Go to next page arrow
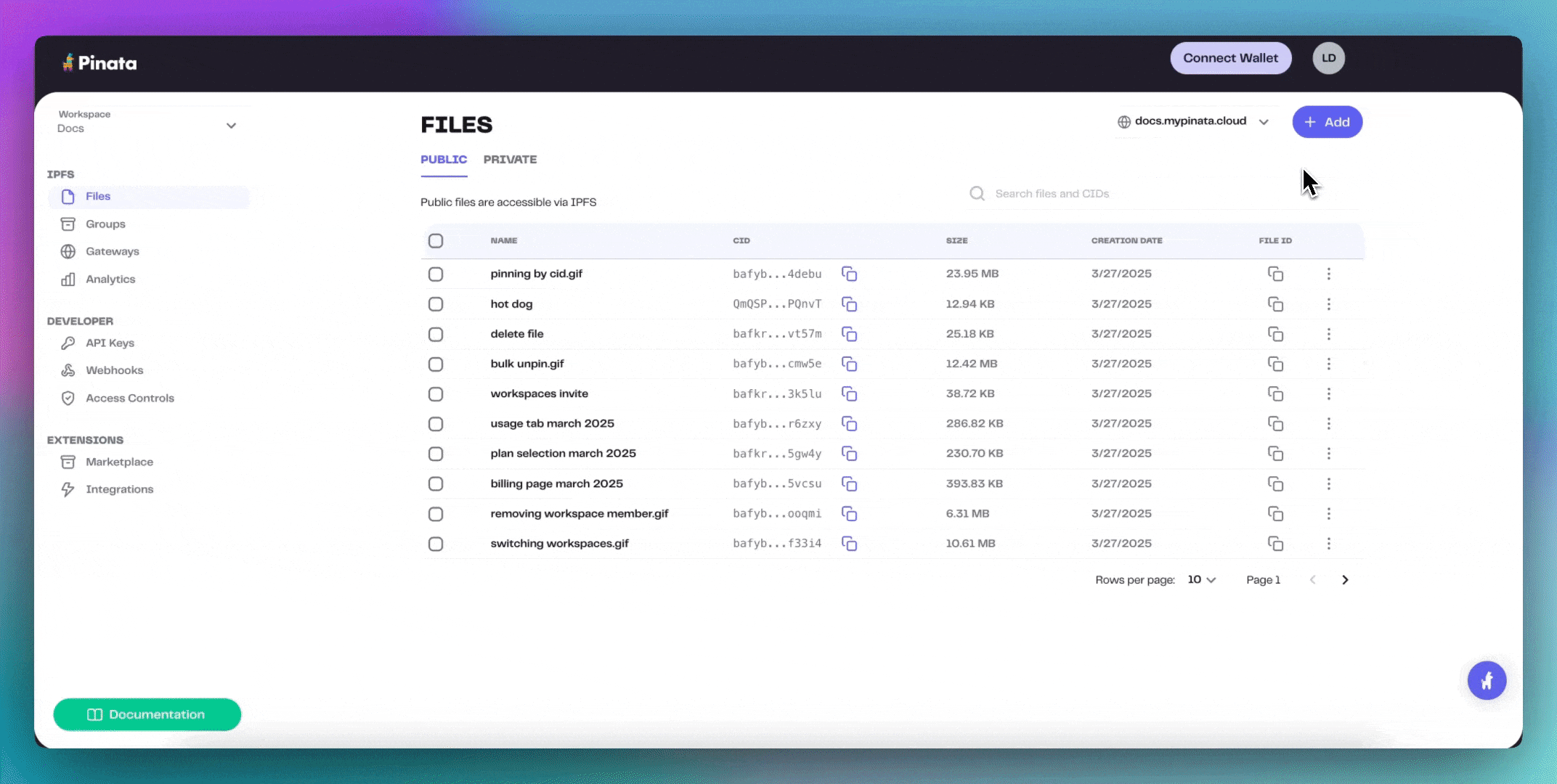Image resolution: width=1557 pixels, height=784 pixels. click(1345, 580)
